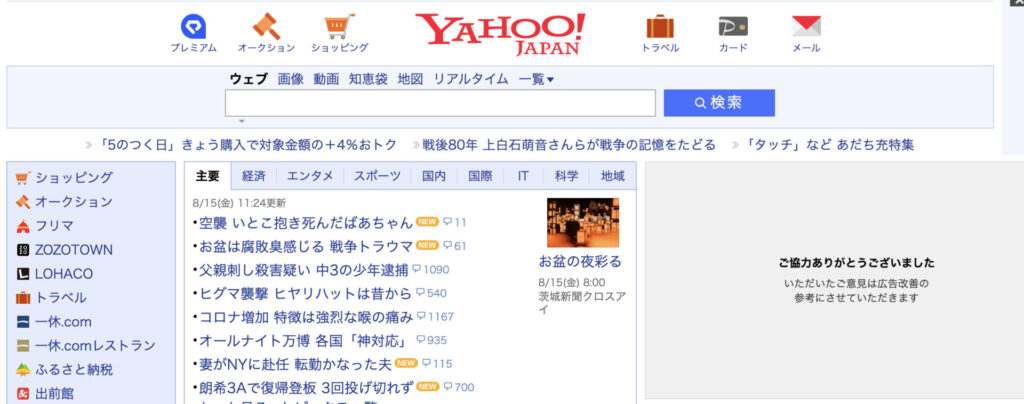Click the ふるさと納税 icon in the sidebar
This screenshot has height=404, width=1024.
(x=23, y=370)
